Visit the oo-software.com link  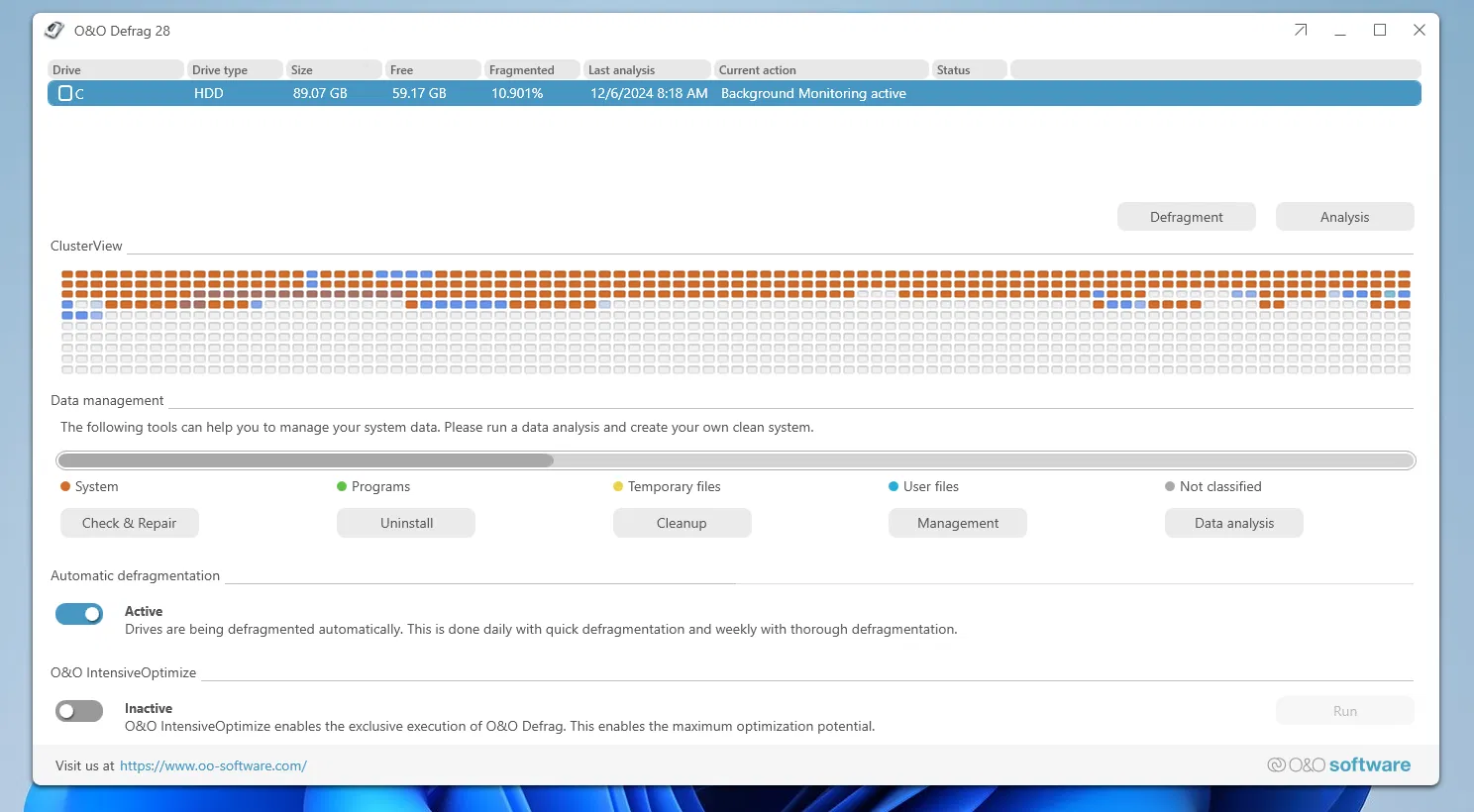213,765
